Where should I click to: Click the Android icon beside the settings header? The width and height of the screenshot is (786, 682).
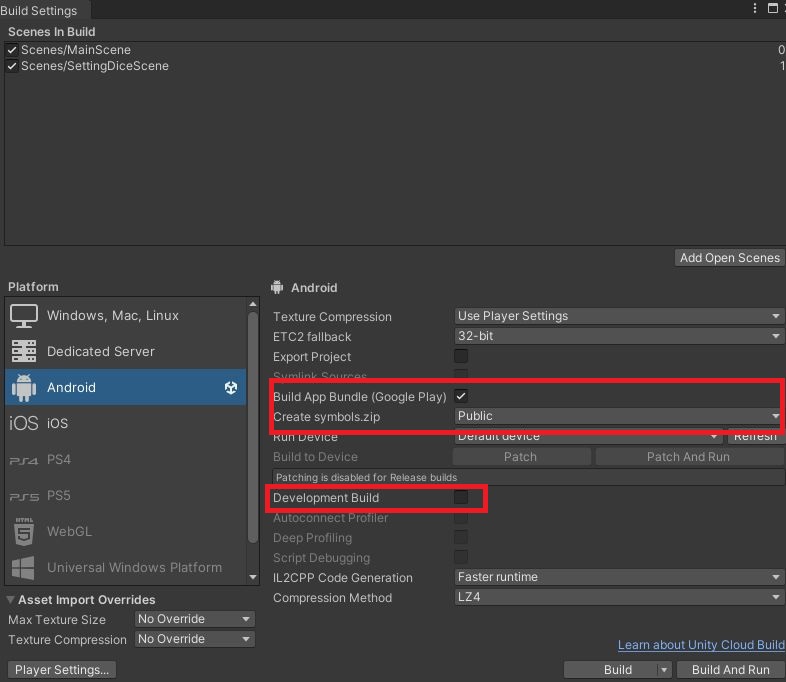coord(277,287)
